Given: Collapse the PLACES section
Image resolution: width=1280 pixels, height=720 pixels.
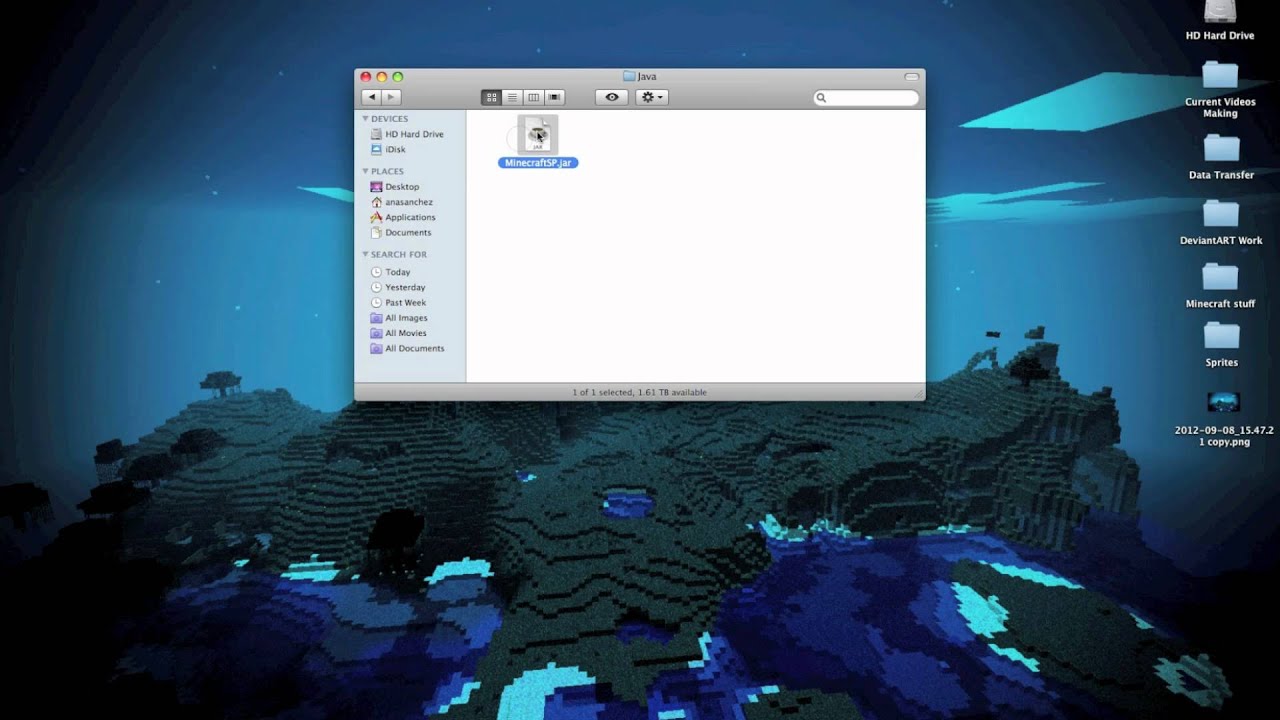Looking at the screenshot, I should [366, 171].
